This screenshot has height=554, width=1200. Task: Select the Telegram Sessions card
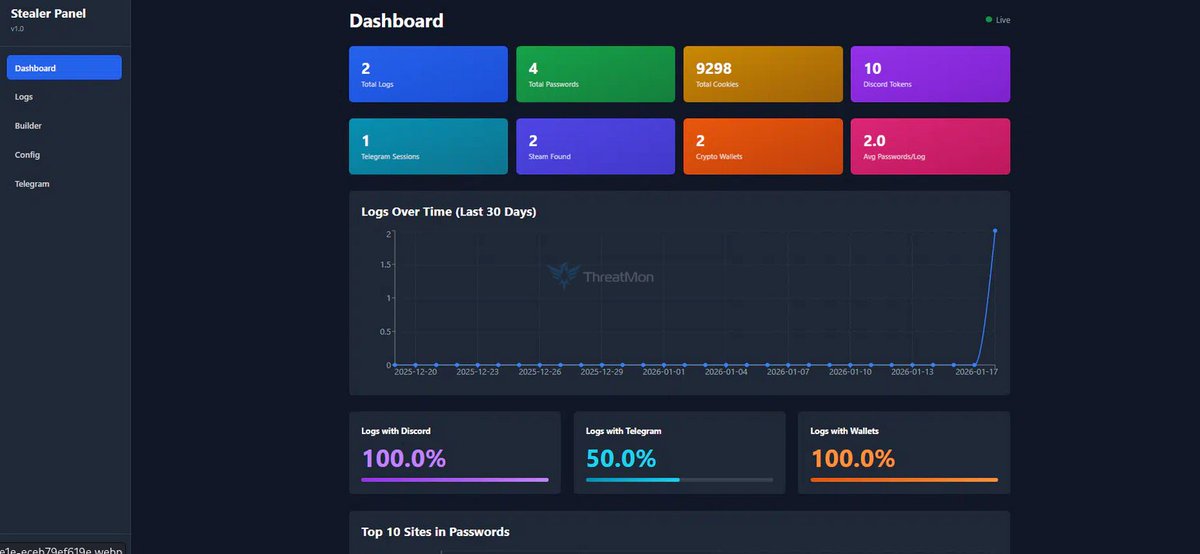[428, 147]
